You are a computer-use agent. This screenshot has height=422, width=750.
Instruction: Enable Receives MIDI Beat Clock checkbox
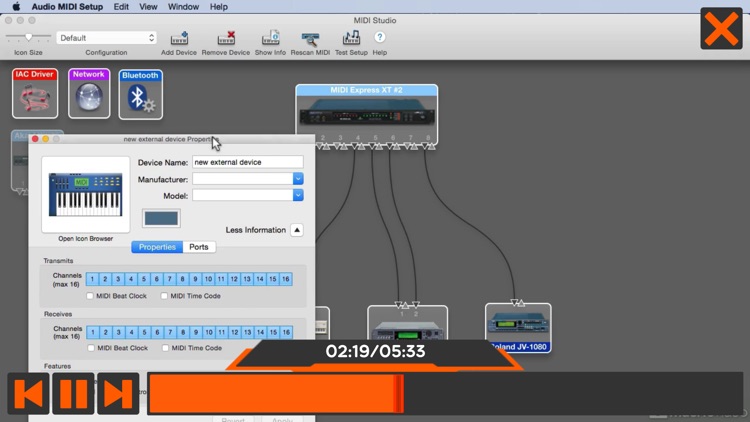click(x=91, y=348)
